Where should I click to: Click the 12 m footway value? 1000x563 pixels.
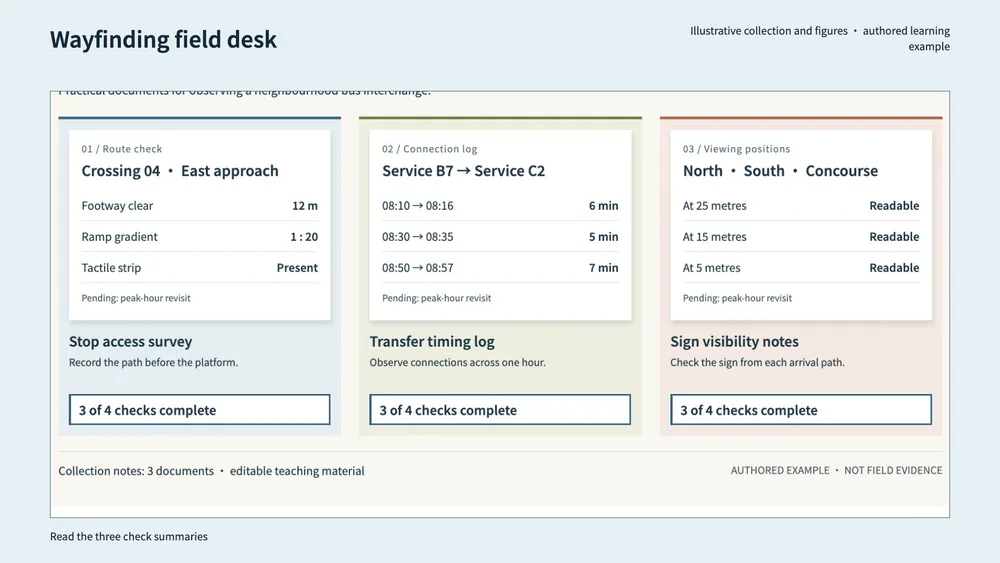point(305,205)
